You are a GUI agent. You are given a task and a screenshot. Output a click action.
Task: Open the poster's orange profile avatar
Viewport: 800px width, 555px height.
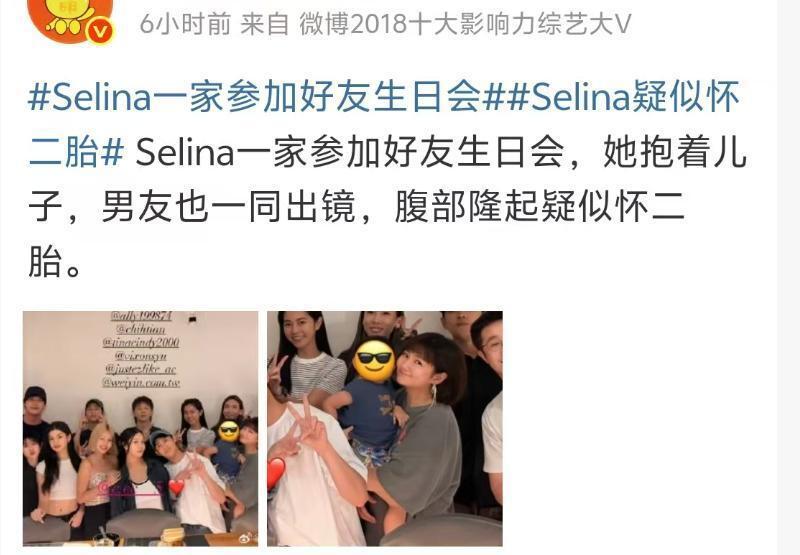tap(70, 18)
